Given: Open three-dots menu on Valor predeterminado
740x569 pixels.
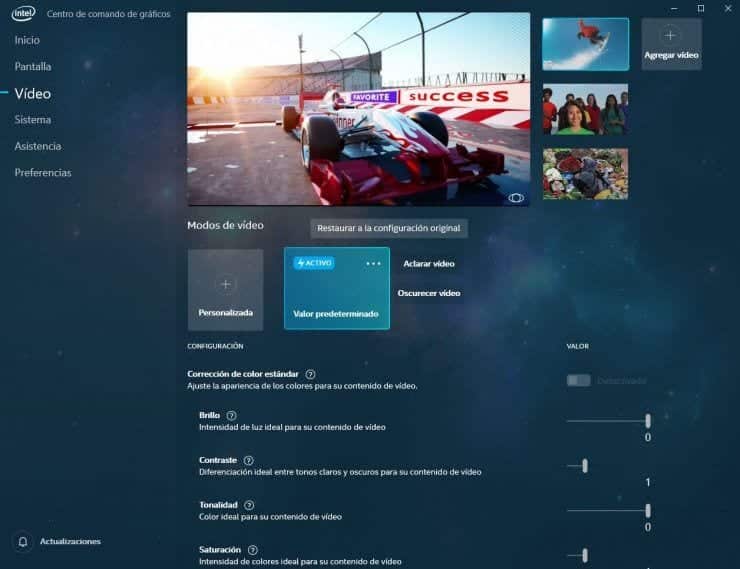Looking at the screenshot, I should pos(373,264).
